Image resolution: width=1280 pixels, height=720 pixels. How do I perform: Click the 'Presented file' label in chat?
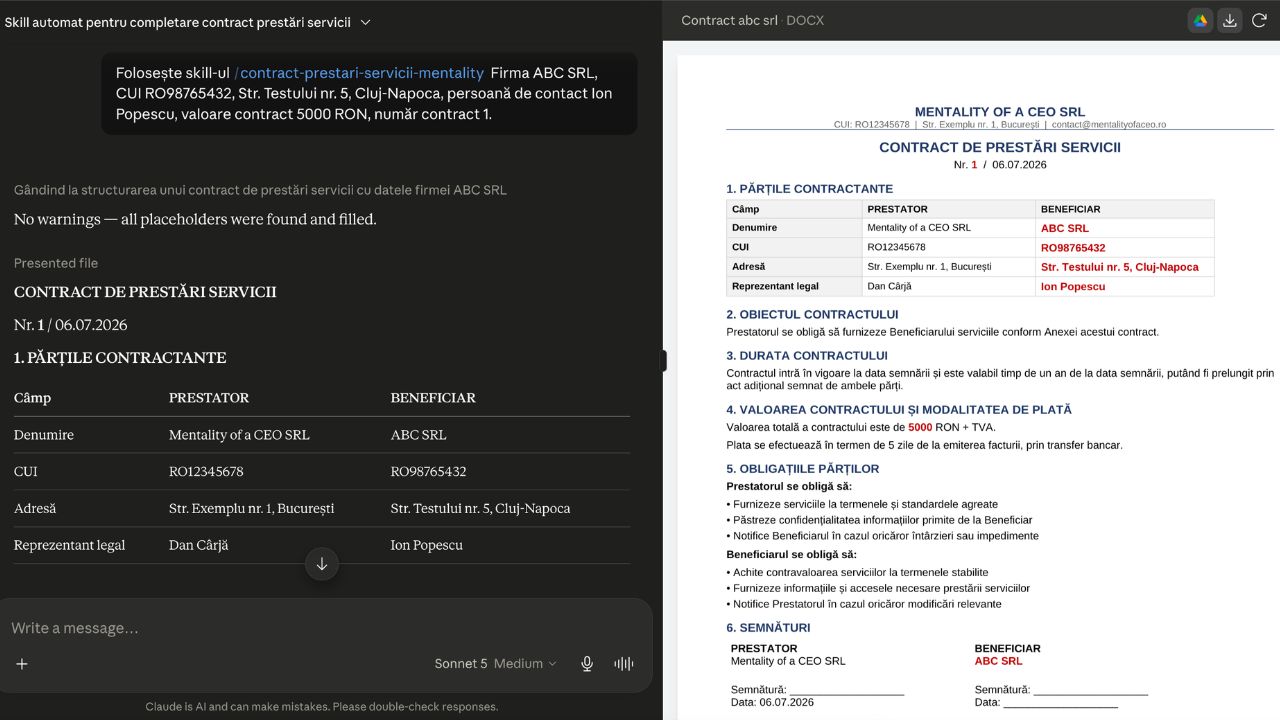56,263
